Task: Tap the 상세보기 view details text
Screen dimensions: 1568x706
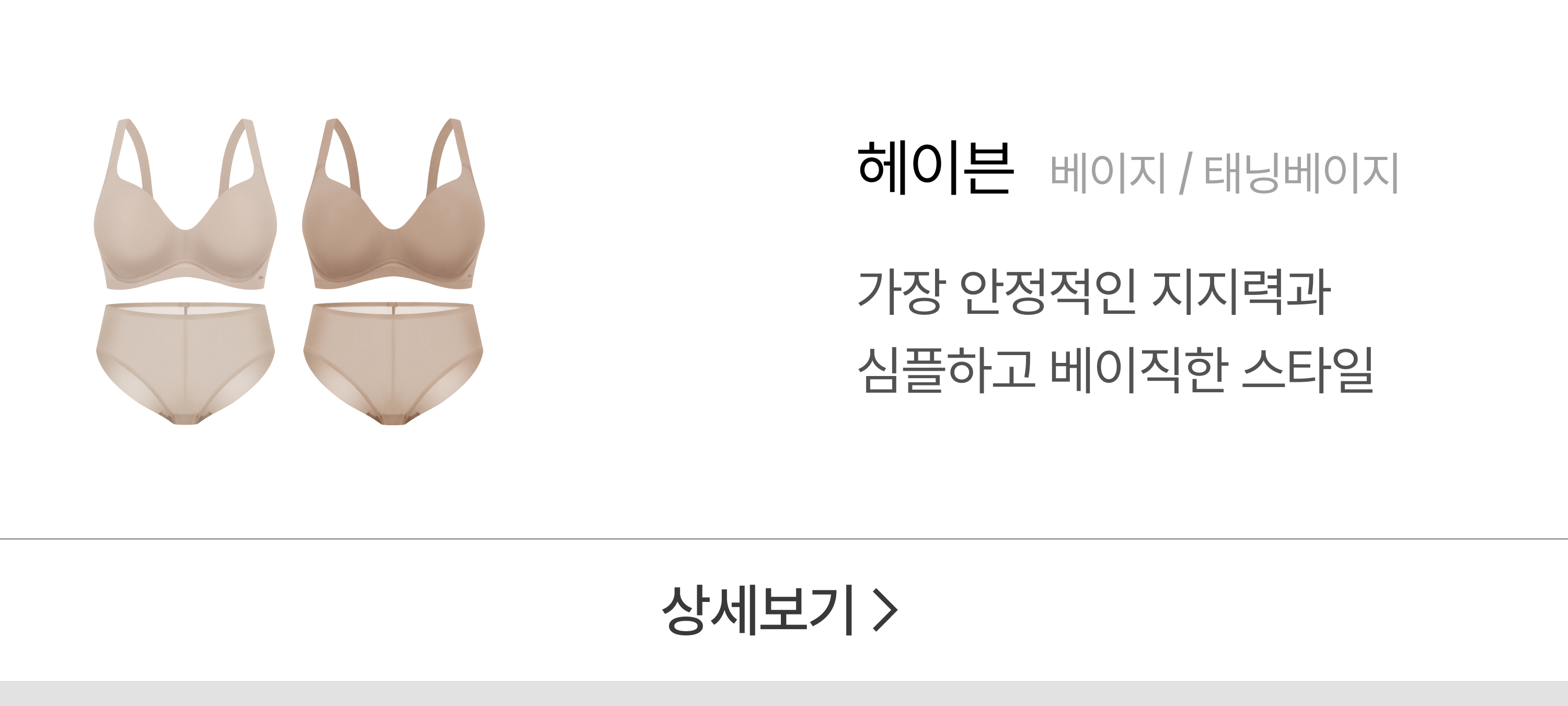Action: click(x=757, y=610)
